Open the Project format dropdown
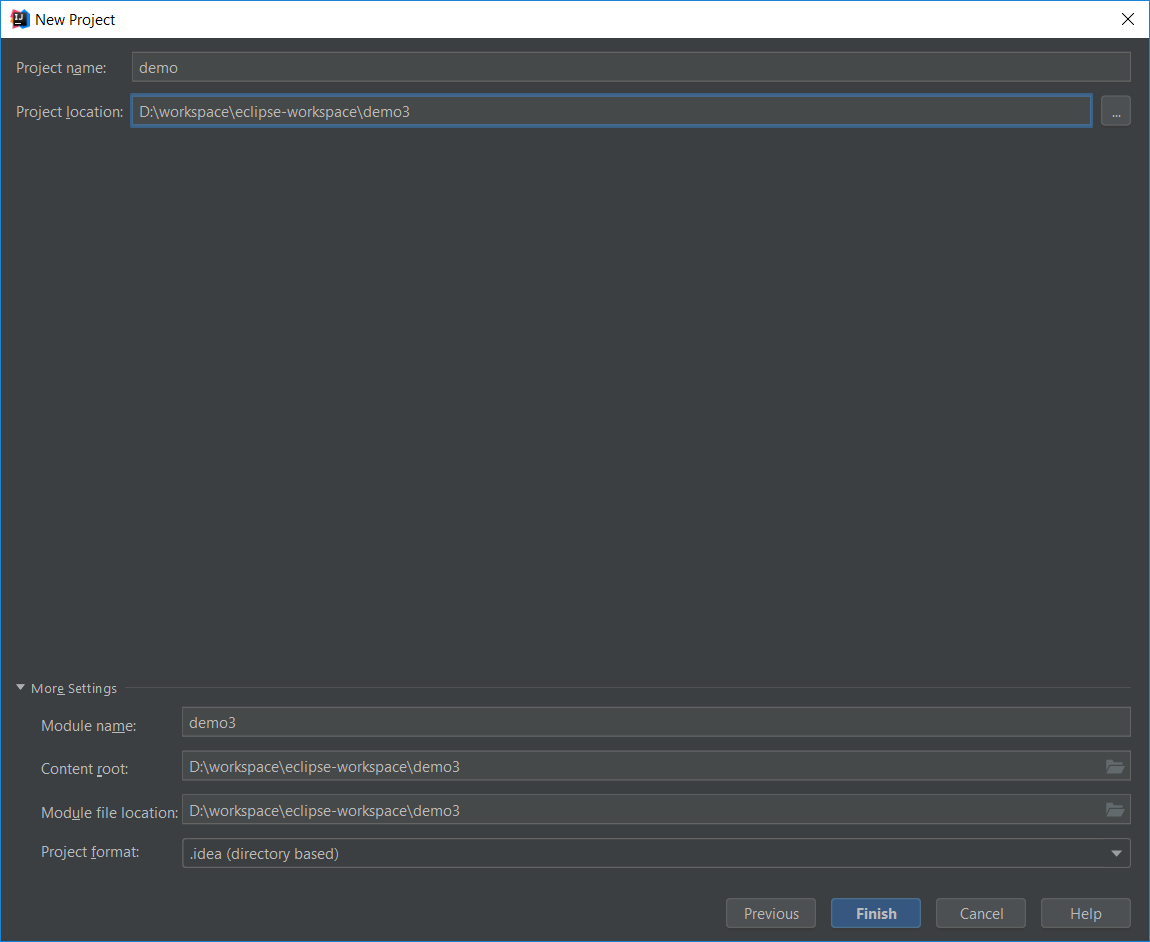The height and width of the screenshot is (942, 1150). [x=656, y=853]
